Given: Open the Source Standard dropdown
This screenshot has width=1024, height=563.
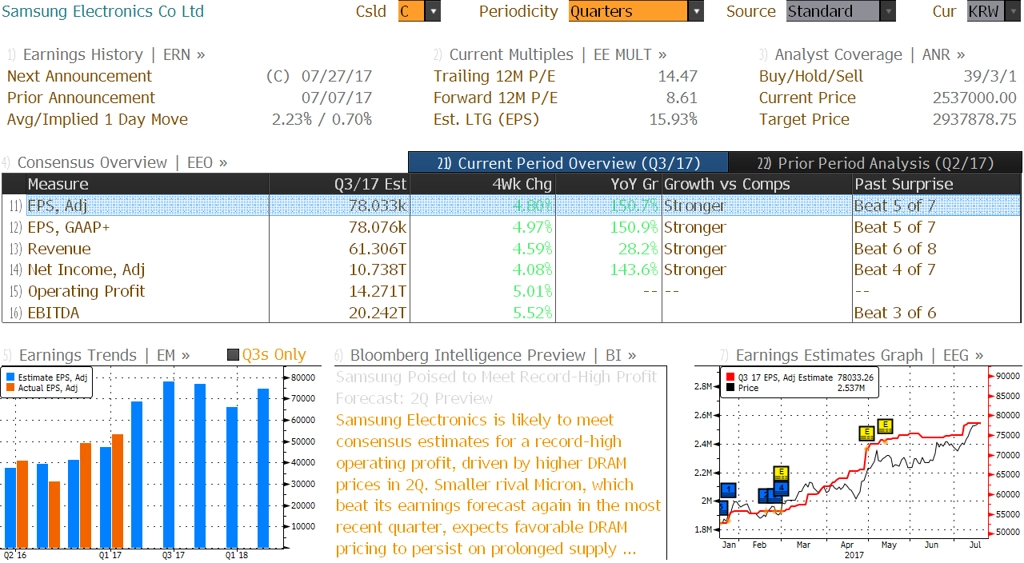Looking at the screenshot, I should (x=840, y=11).
